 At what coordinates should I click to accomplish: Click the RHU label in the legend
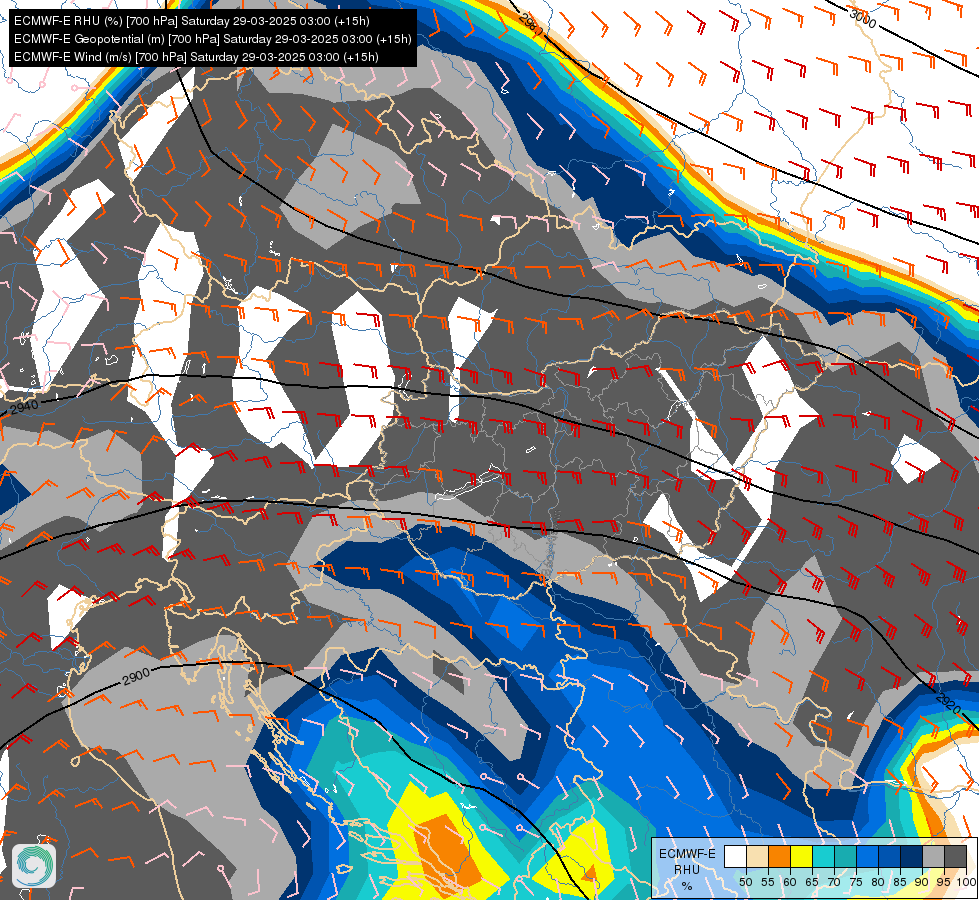[x=687, y=870]
